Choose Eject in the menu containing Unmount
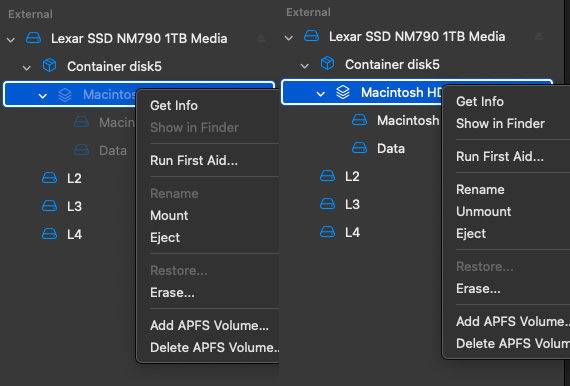 471,234
